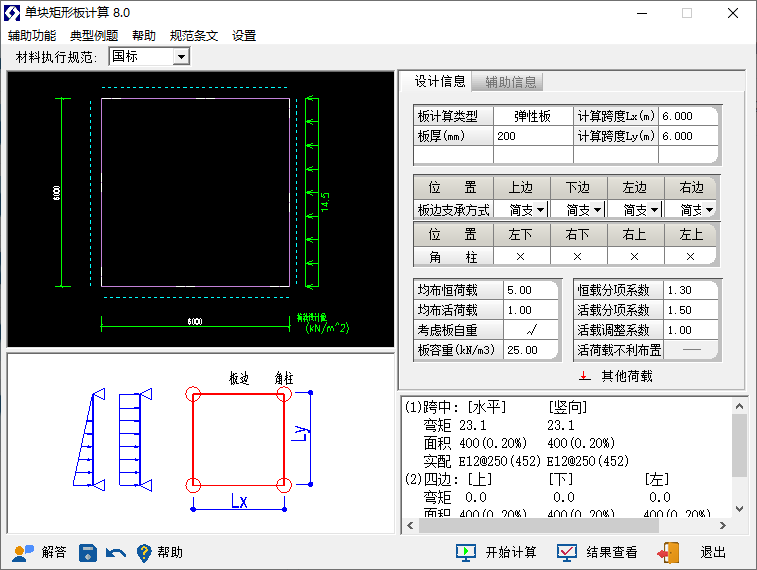757x570 pixels.
Task: Toggle the 考虑板自重 checkmark
Action: (x=531, y=330)
